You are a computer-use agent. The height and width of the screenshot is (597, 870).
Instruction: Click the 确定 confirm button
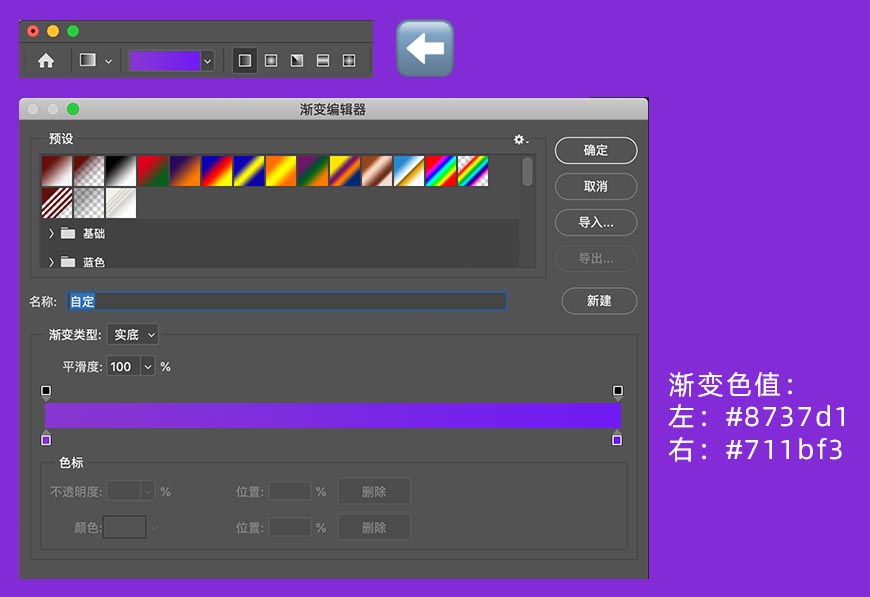(x=595, y=150)
